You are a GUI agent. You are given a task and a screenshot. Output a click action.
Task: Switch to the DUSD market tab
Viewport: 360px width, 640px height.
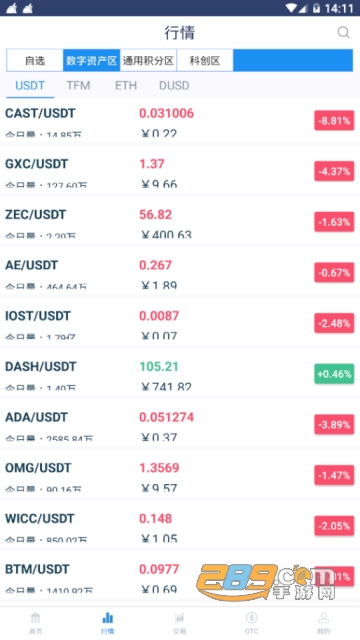tap(174, 86)
